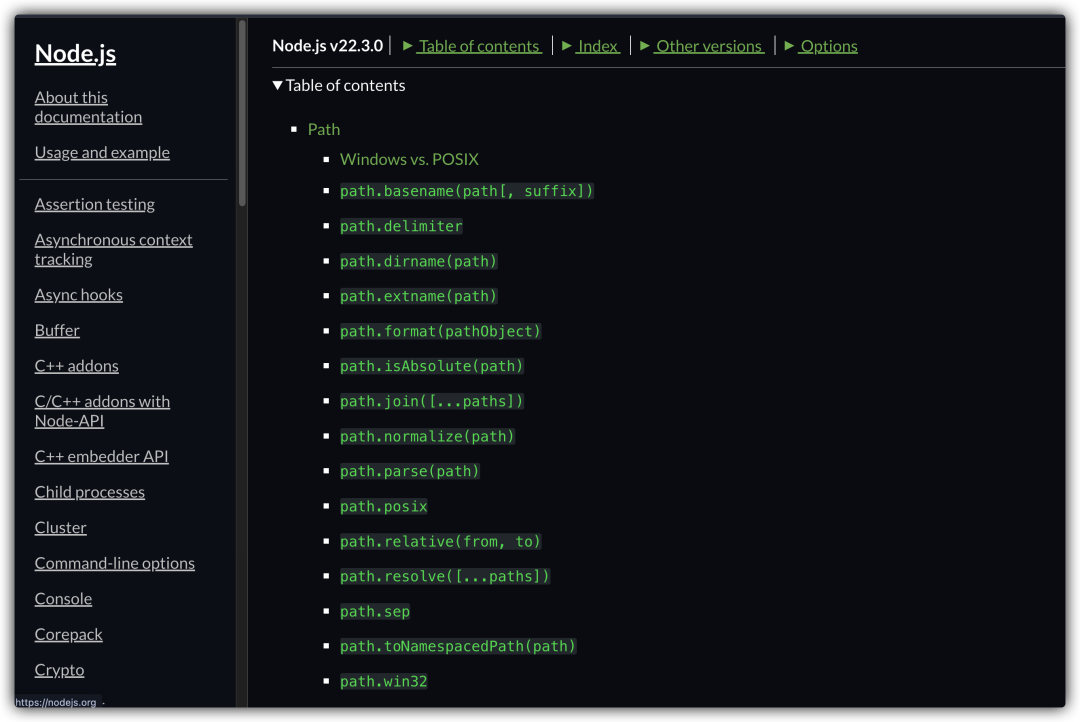
Task: Click the Path top-level contents link
Action: point(323,129)
